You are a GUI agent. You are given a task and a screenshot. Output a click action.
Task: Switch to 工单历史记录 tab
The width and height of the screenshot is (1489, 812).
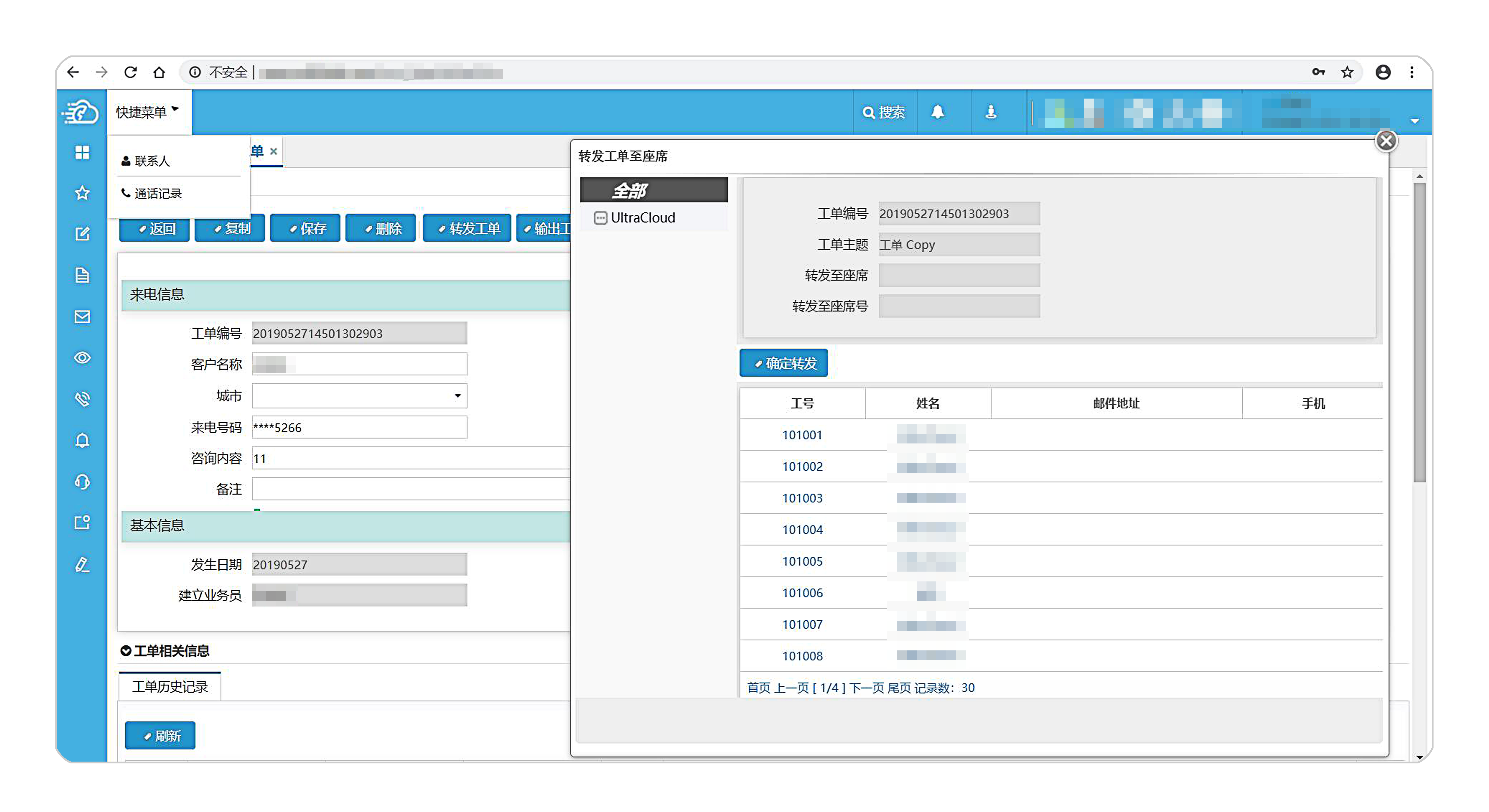(170, 687)
